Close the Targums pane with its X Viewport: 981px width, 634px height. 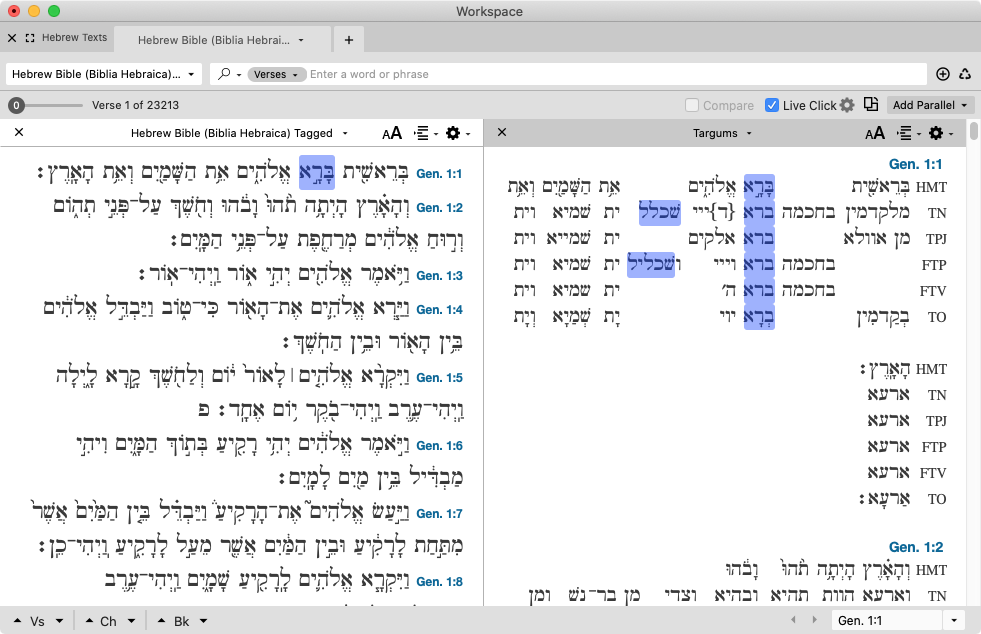(x=502, y=133)
